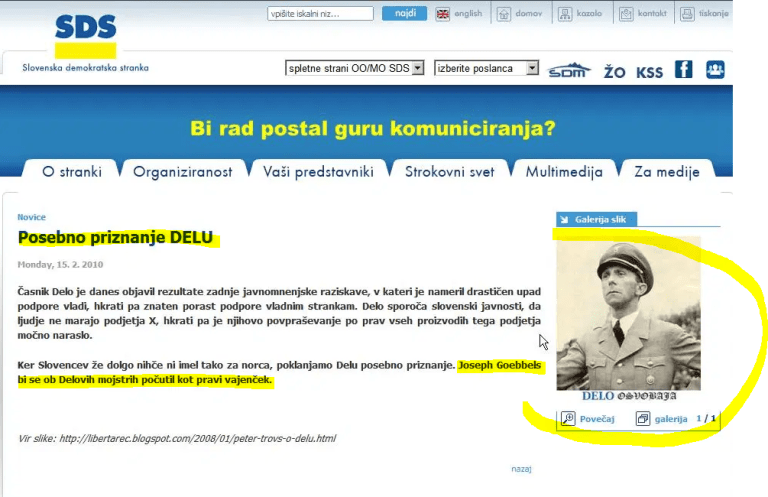Viewport: 768px width, 497px height.
Task: Open the kazalo link
Action: (x=589, y=14)
